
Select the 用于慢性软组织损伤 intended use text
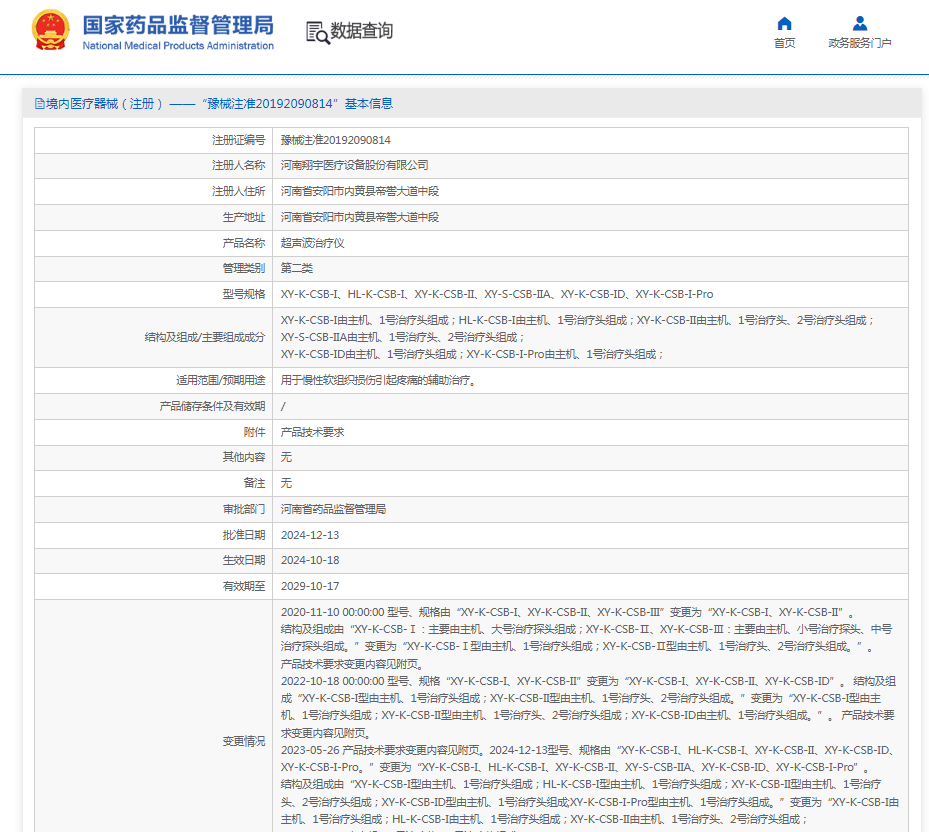(x=379, y=380)
